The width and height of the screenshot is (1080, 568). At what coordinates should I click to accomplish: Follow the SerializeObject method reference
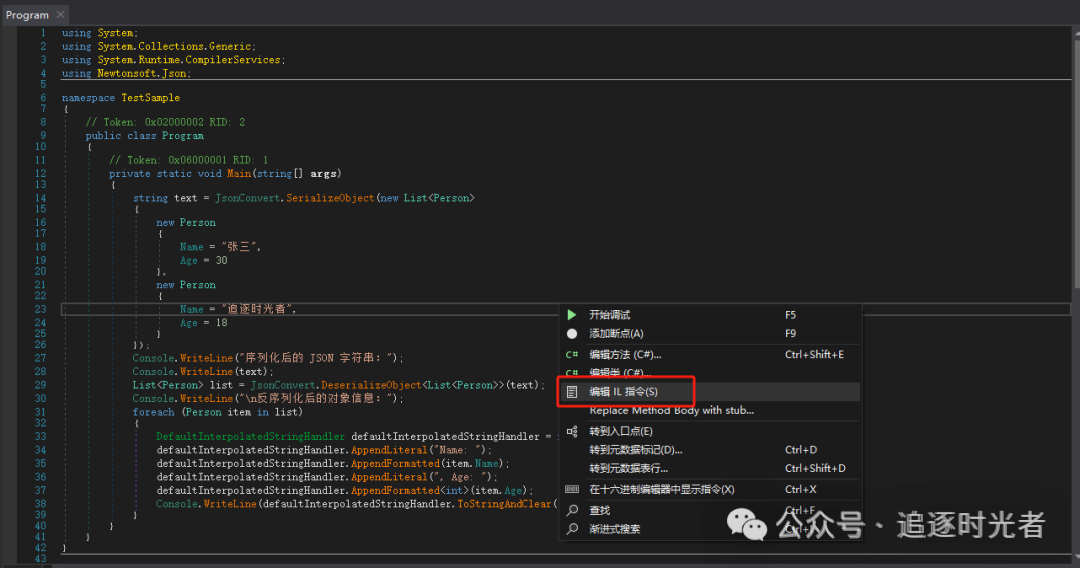[x=328, y=198]
